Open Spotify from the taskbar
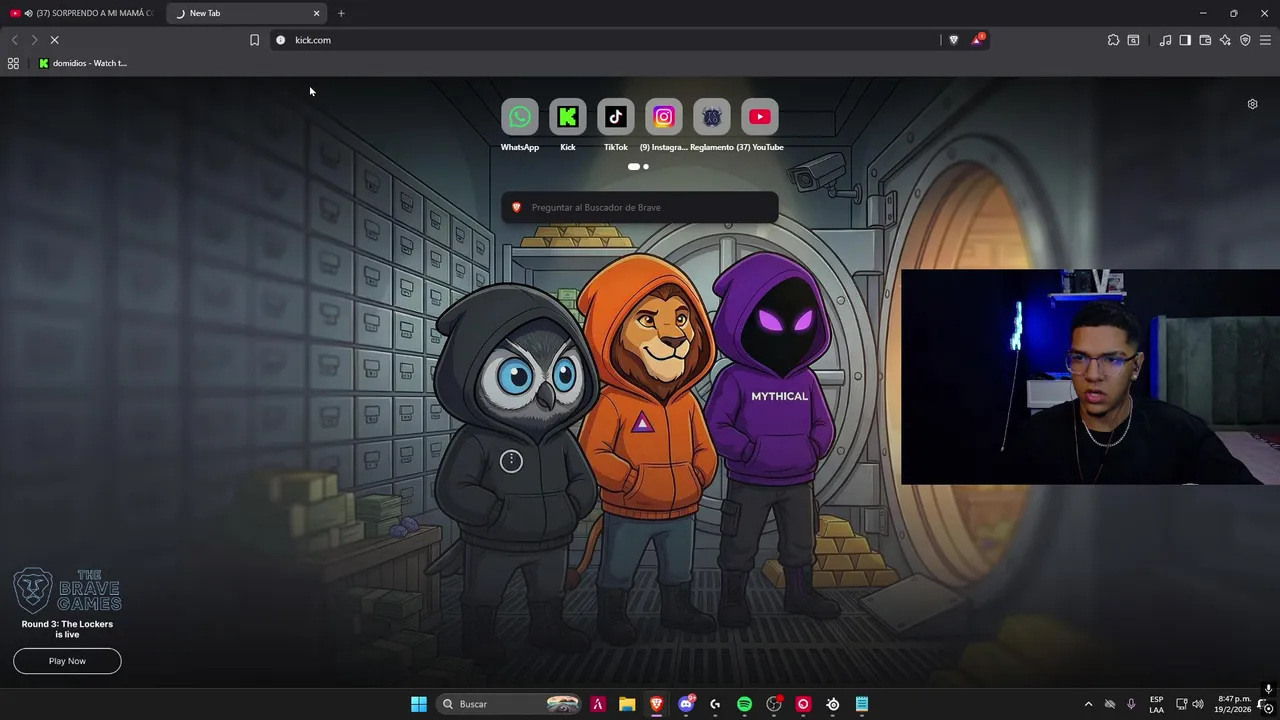Image resolution: width=1280 pixels, height=720 pixels. click(x=744, y=704)
